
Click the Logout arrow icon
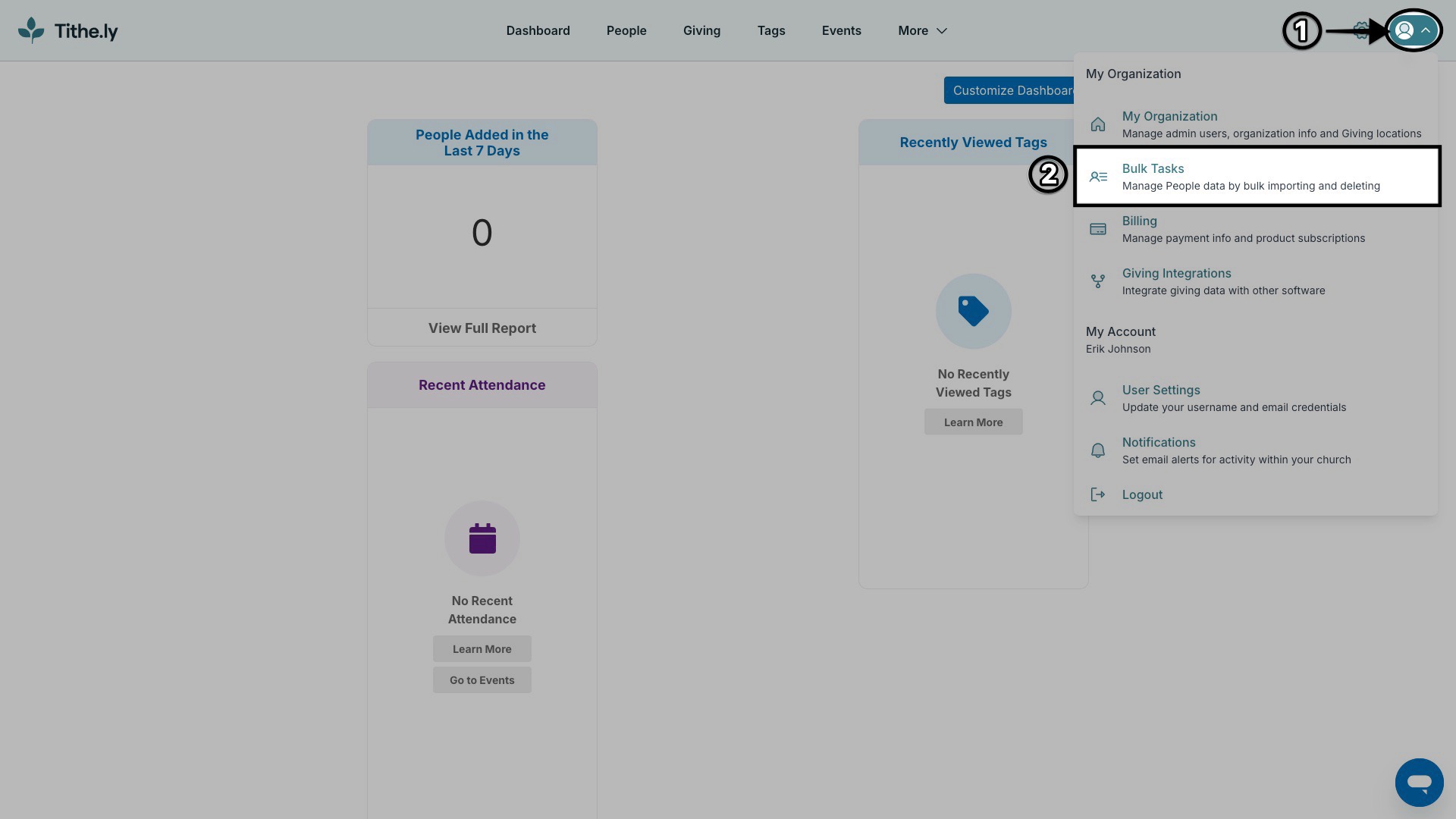pyautogui.click(x=1097, y=494)
